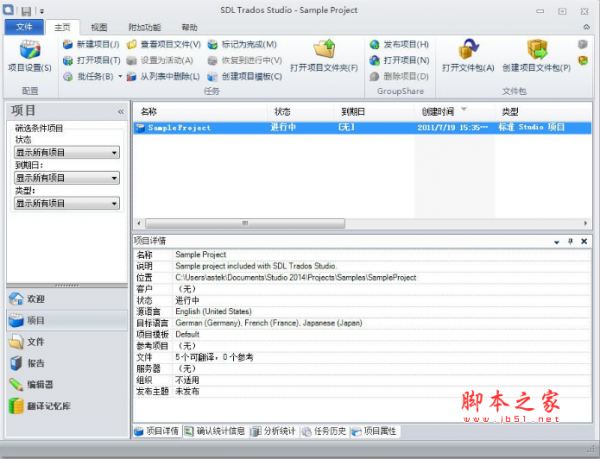Select the Confirmation Statistics (确认统计信息) tab

pyautogui.click(x=215, y=431)
